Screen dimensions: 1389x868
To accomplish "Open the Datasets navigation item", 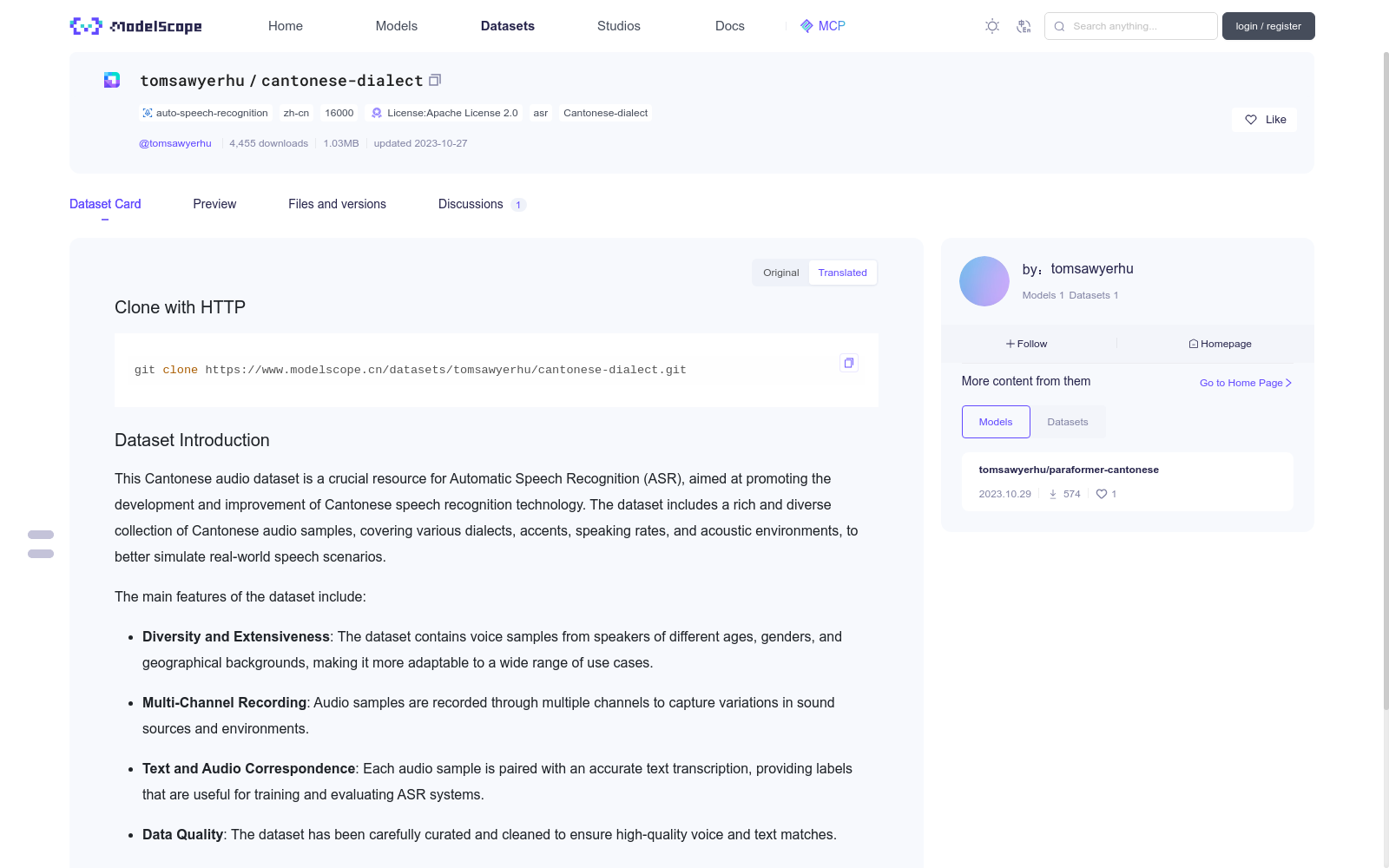I will tap(508, 26).
